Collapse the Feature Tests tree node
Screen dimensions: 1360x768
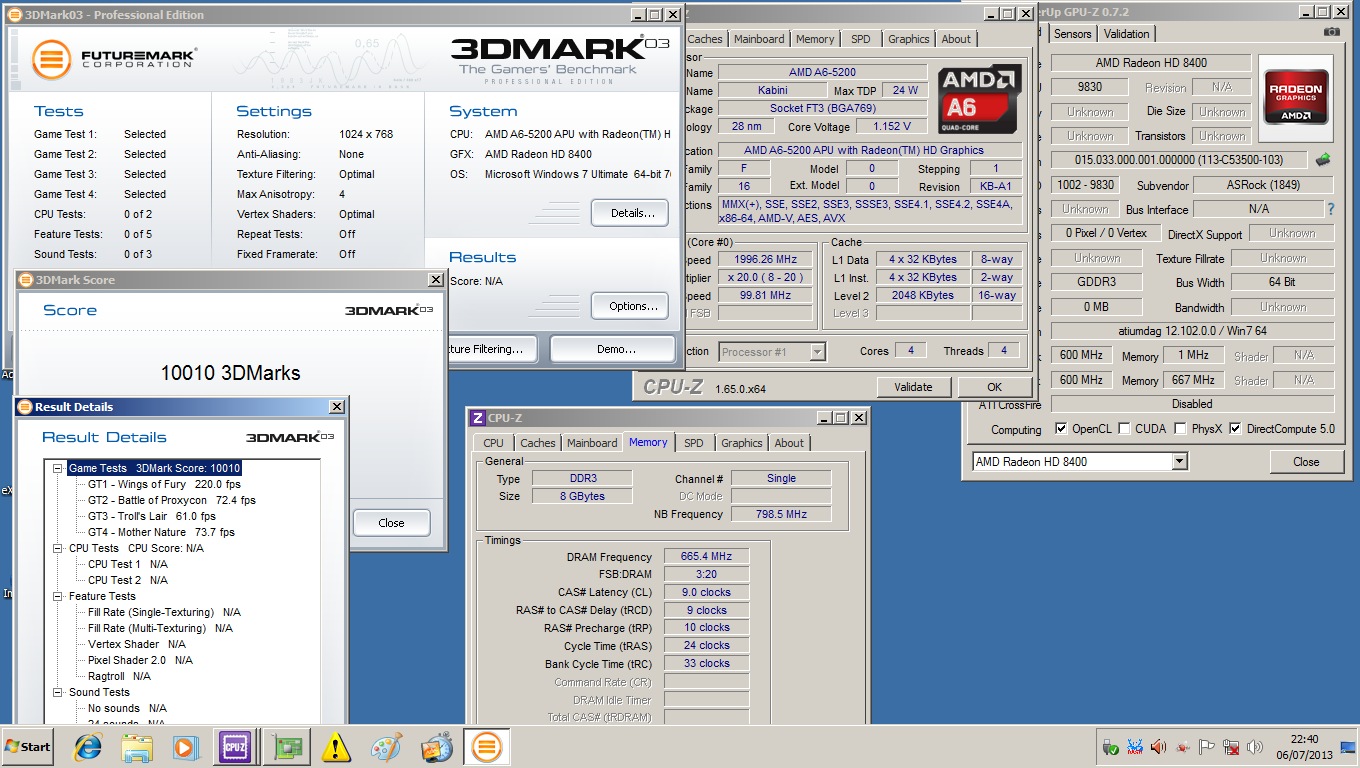click(x=58, y=596)
